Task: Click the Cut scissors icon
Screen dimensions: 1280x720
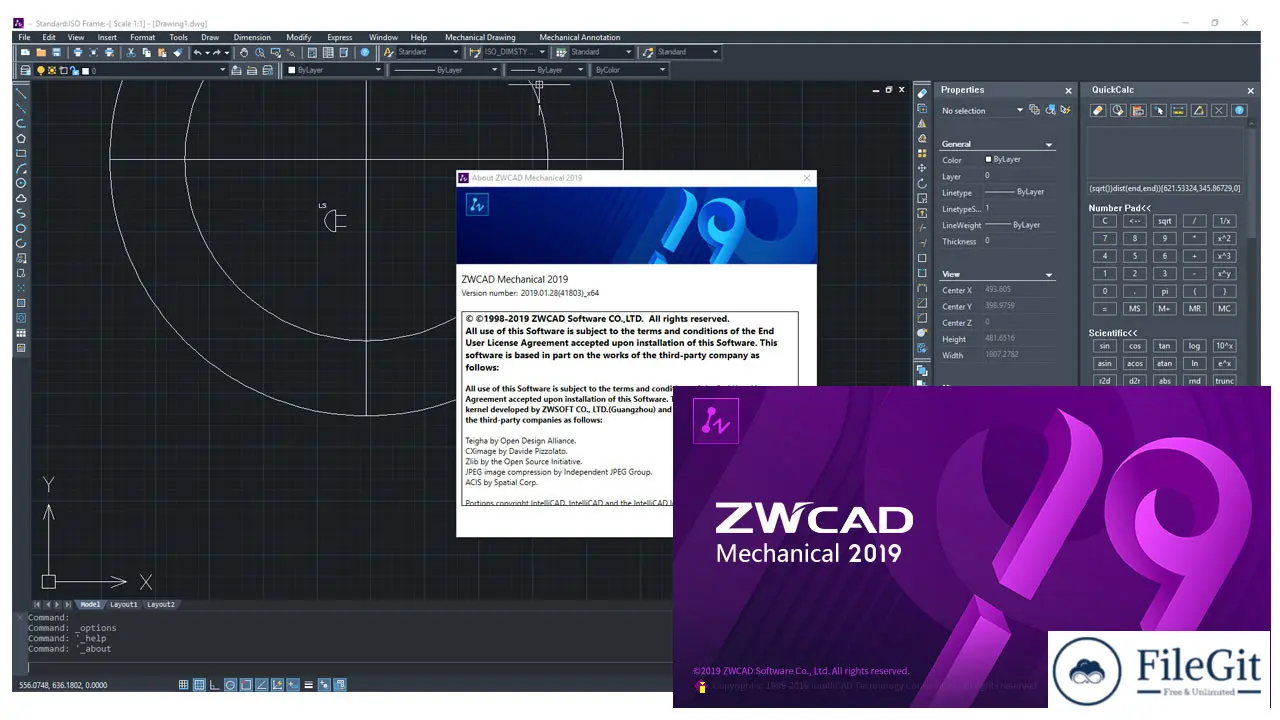Action: coord(131,52)
